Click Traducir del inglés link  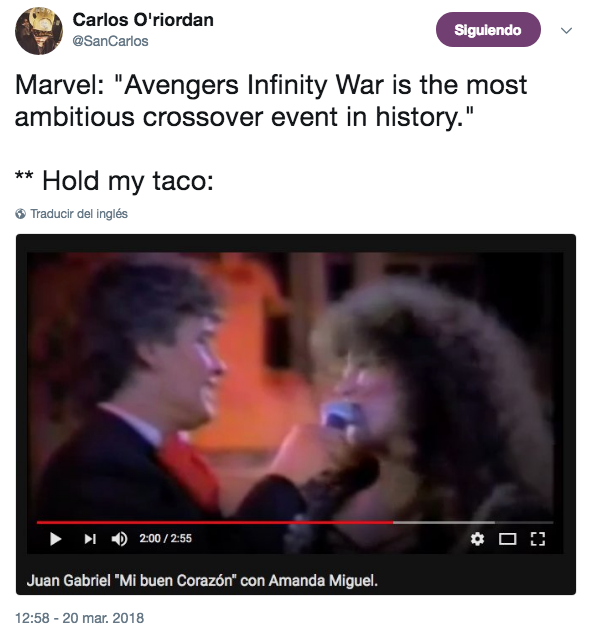coord(79,214)
